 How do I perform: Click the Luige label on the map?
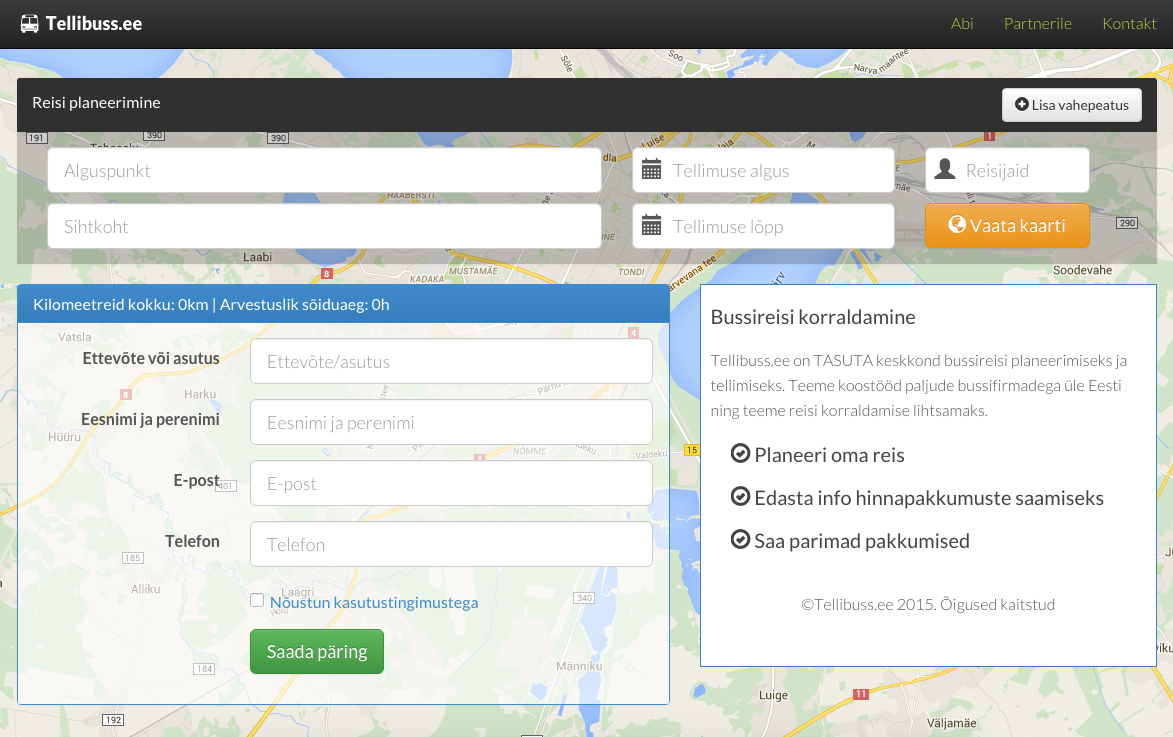pyautogui.click(x=774, y=695)
